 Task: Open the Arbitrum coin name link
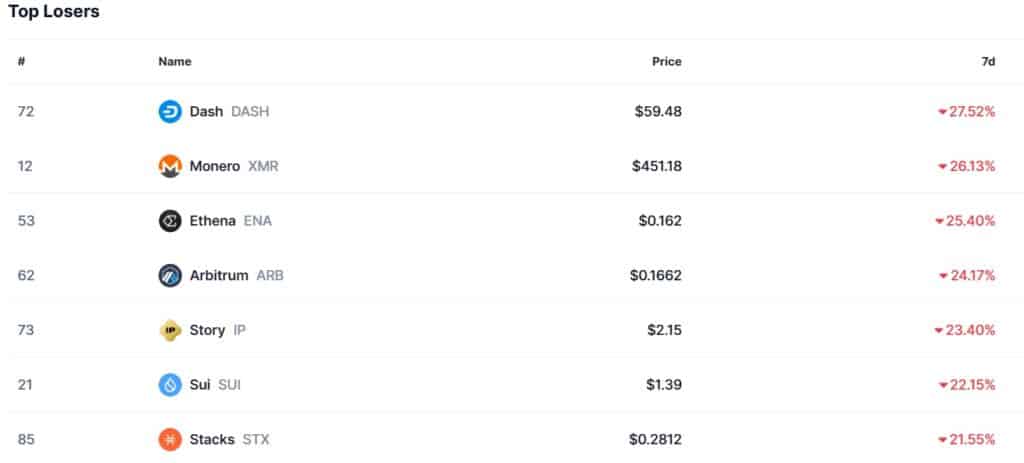coord(218,276)
